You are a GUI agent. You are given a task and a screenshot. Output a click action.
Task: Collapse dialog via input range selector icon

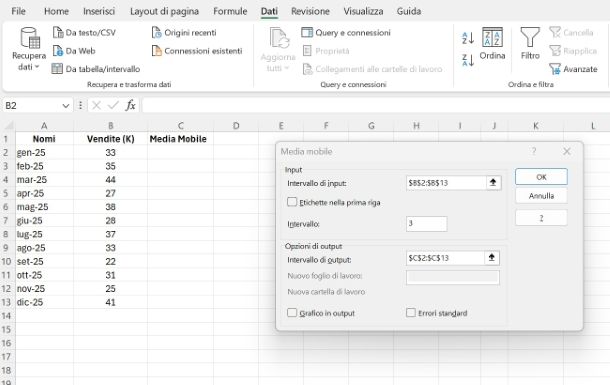(493, 183)
